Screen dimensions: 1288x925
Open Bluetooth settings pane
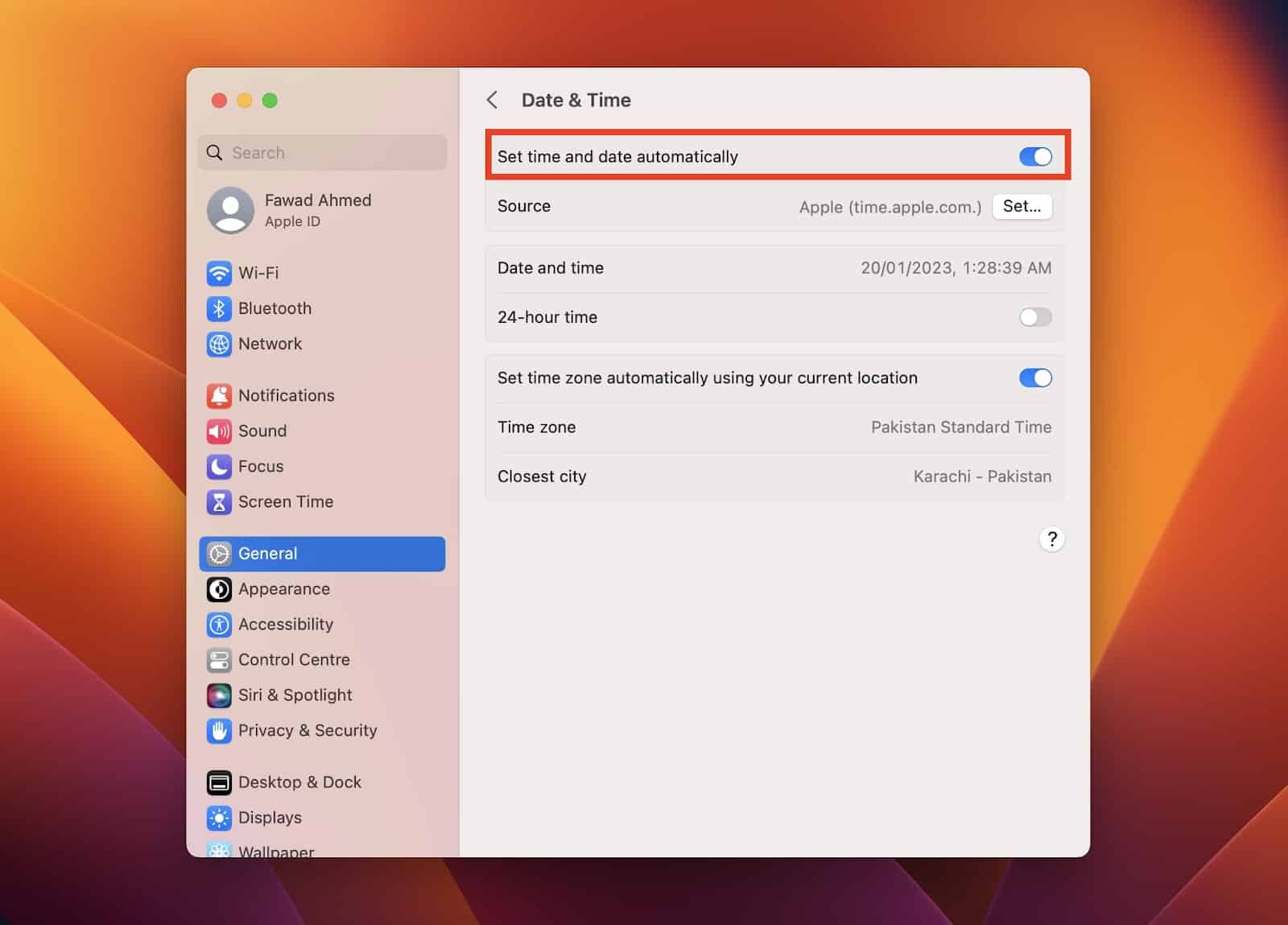[322, 308]
